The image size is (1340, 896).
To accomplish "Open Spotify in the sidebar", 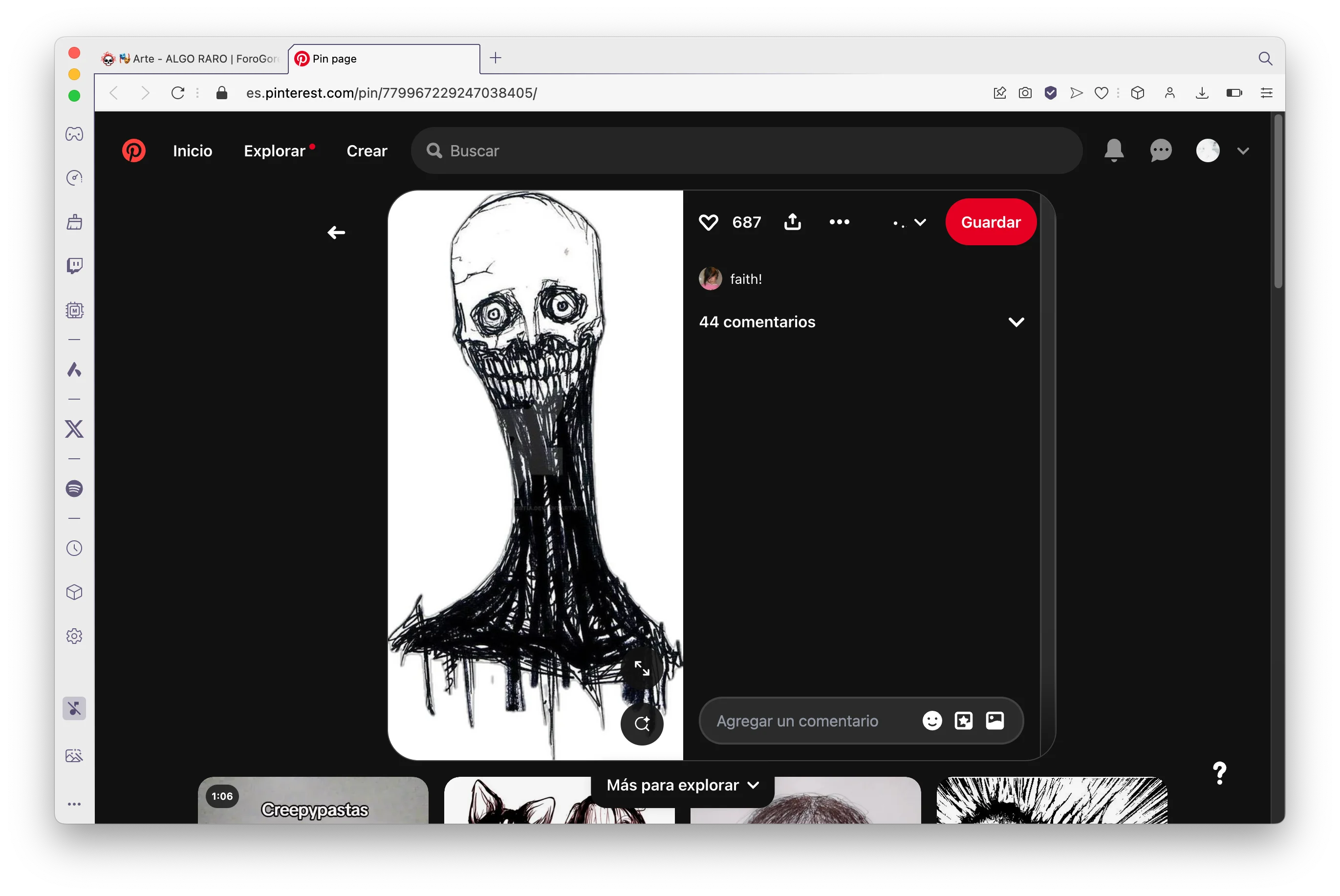I will 74,489.
